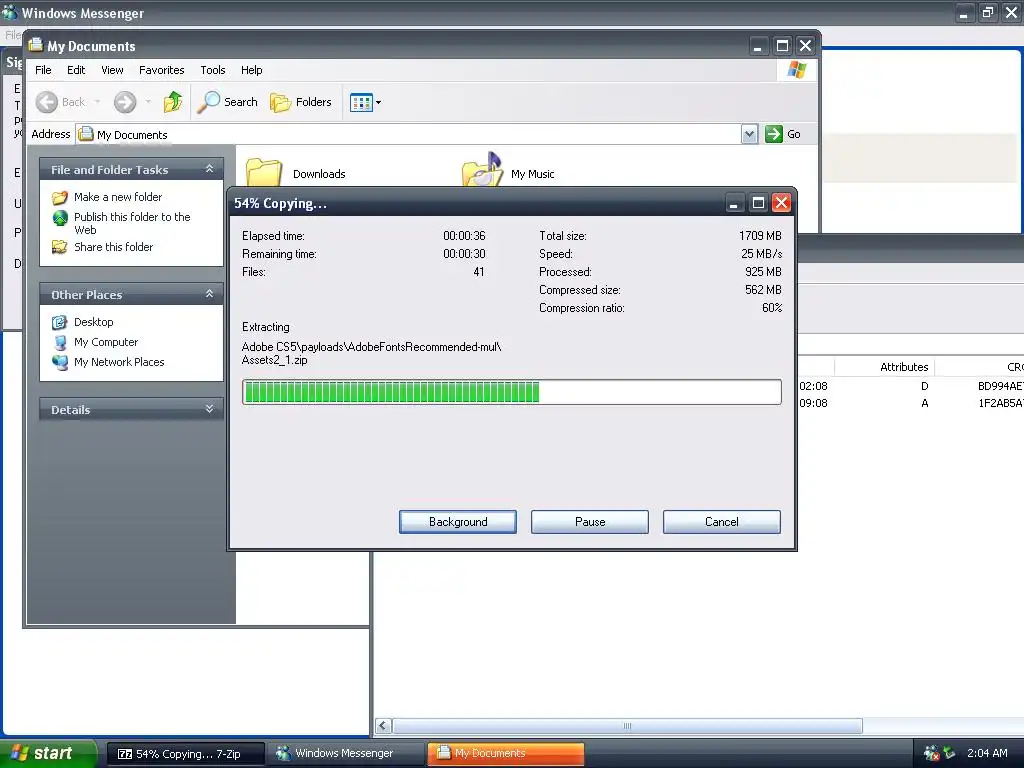Open My Computer from Other Places
Screen dimensions: 1024x768
106,342
